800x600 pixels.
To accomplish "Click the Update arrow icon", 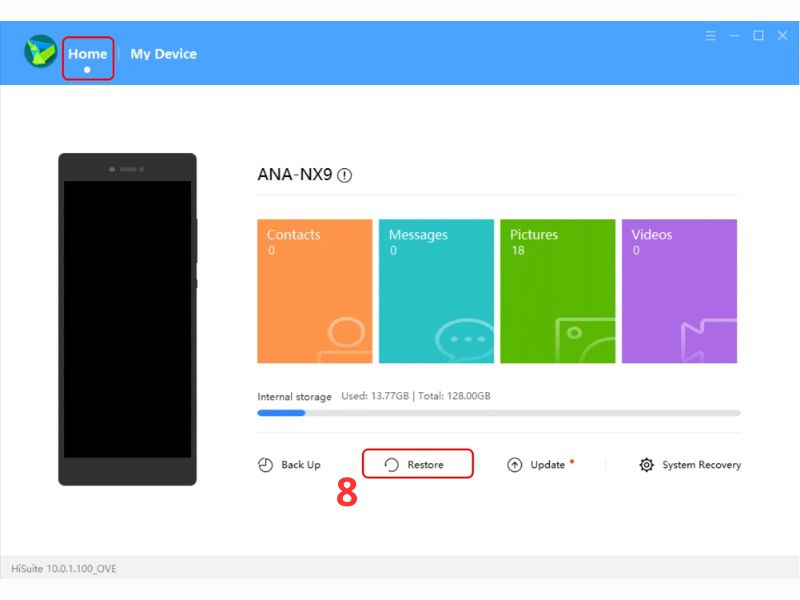I will (x=514, y=465).
